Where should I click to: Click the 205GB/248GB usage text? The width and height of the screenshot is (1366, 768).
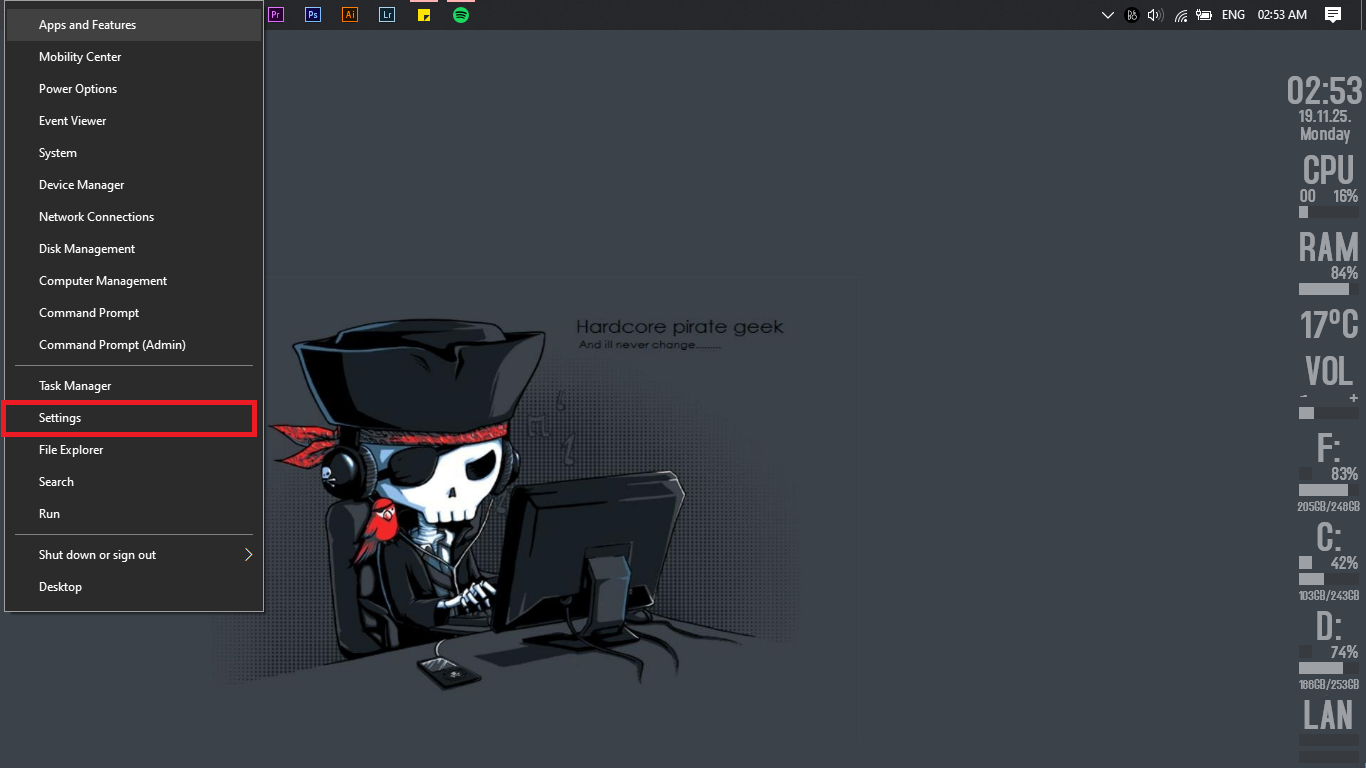point(1329,507)
